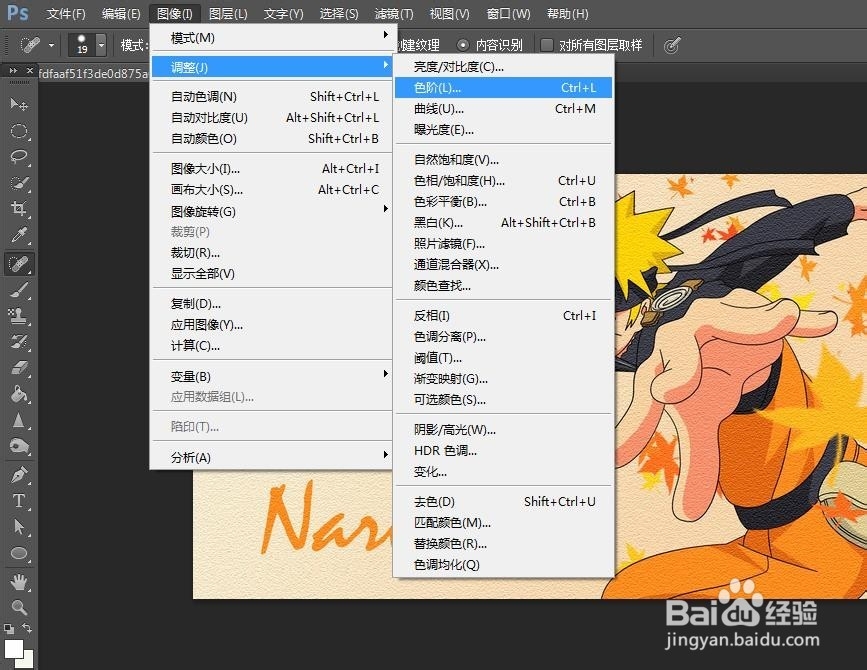Viewport: 867px width, 670px height.
Task: Click the tablet pressure icon in options bar
Action: point(672,45)
